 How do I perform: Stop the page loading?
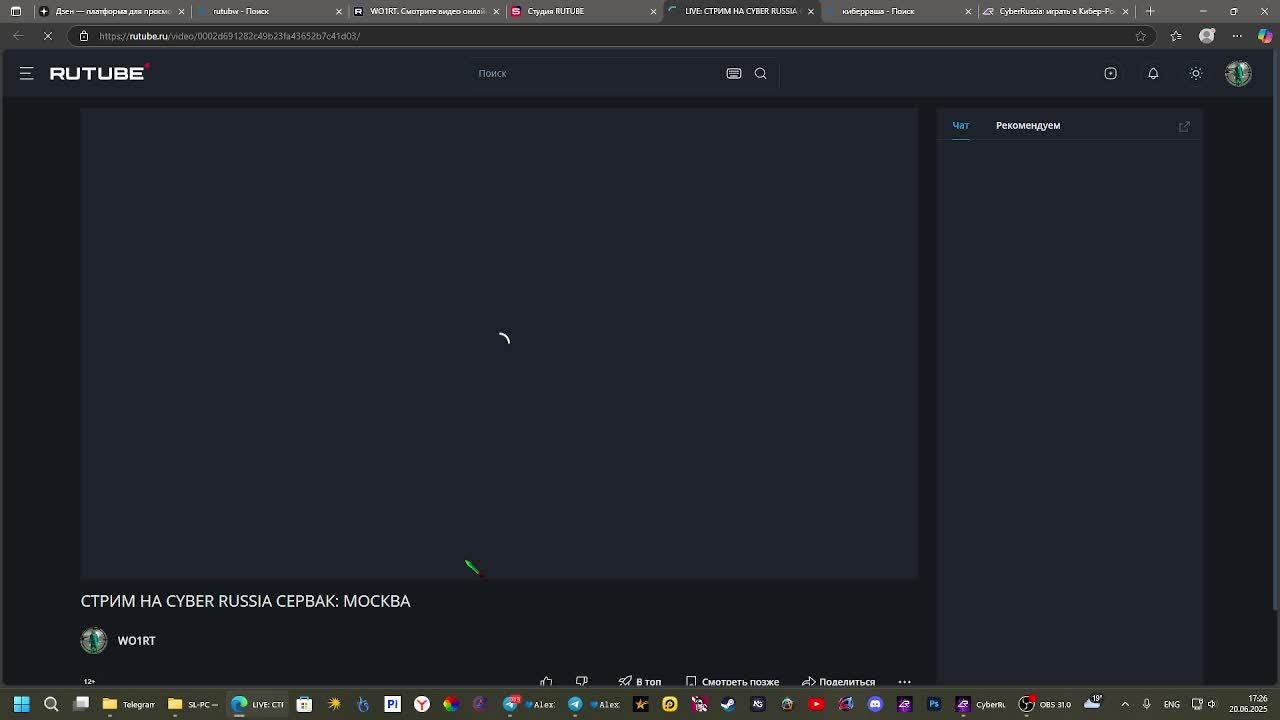47,36
